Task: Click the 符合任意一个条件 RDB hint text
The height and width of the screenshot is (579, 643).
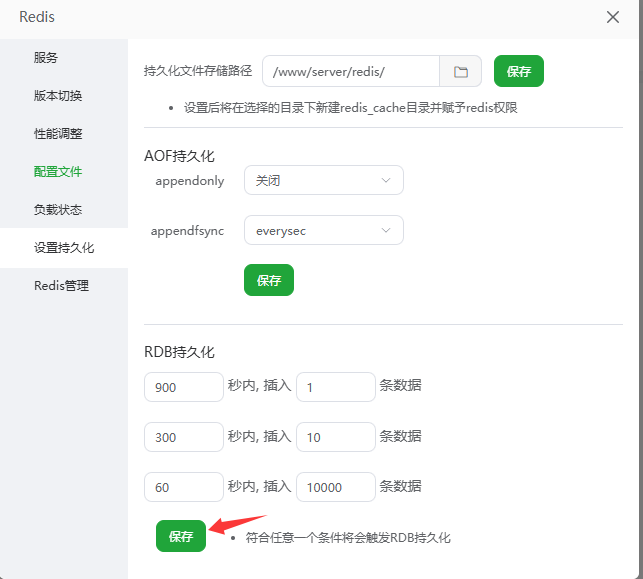Action: [348, 538]
